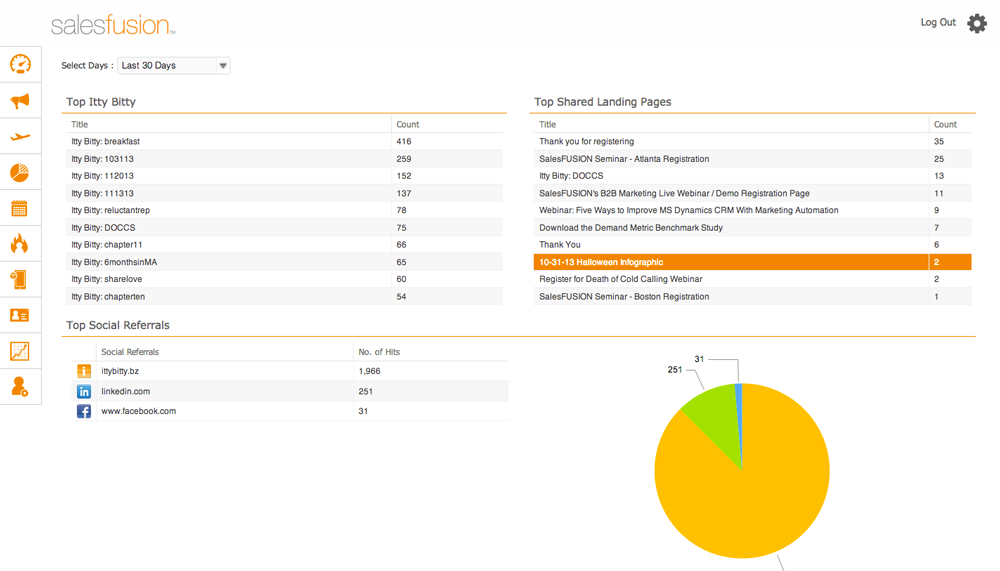Viewport: 1000px width, 571px height.
Task: Click the Facebook referral icon
Action: tap(84, 412)
